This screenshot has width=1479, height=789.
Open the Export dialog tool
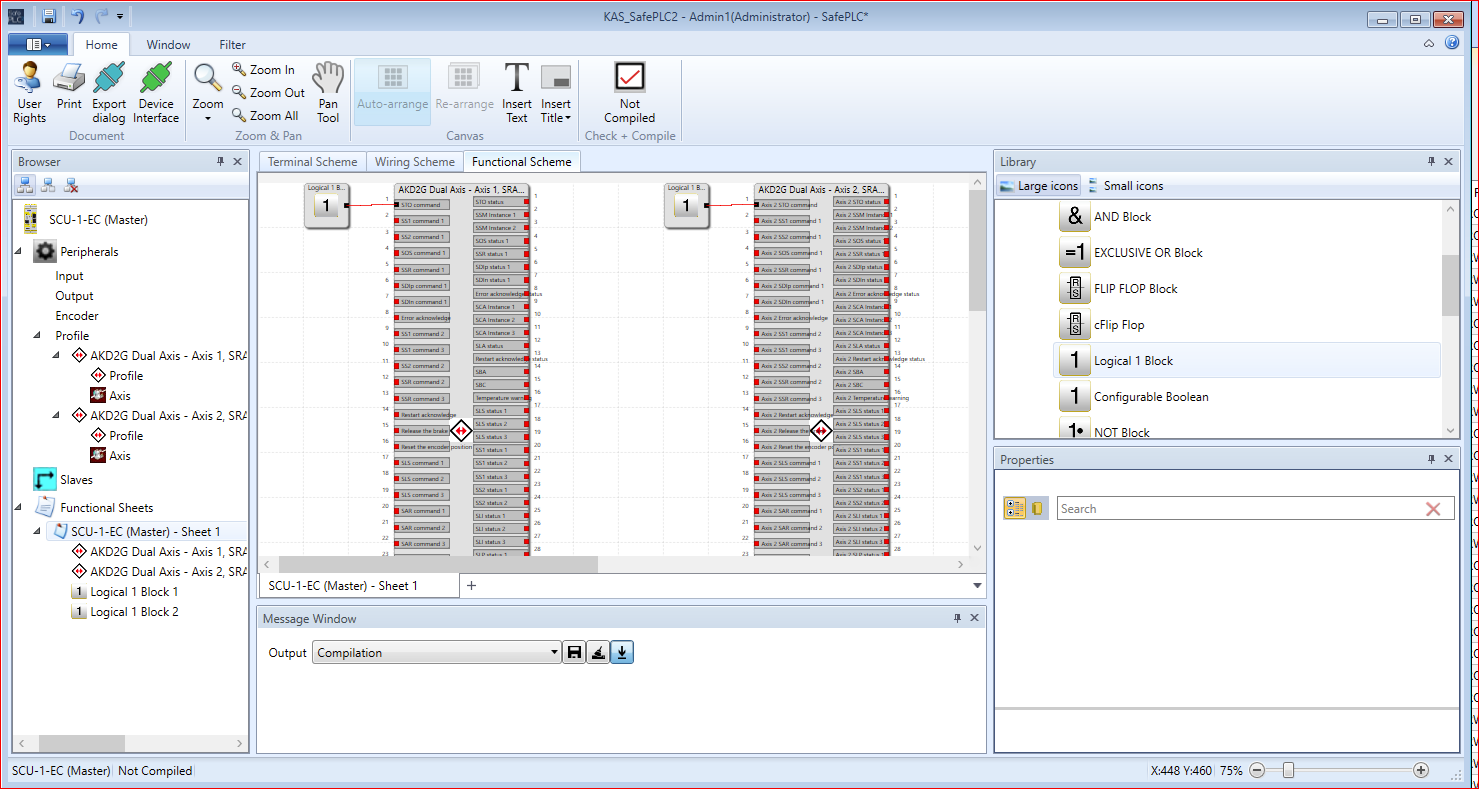tap(109, 92)
